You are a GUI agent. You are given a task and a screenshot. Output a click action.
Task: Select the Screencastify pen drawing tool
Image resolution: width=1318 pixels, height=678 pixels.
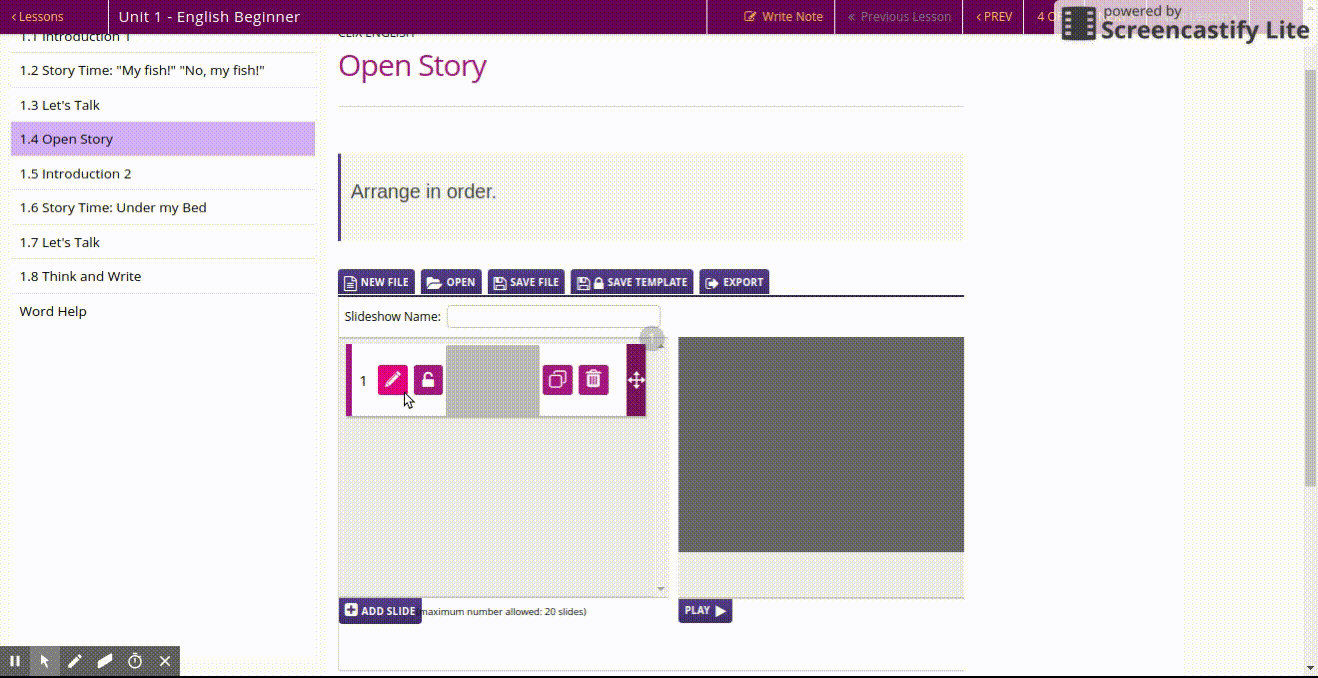75,661
